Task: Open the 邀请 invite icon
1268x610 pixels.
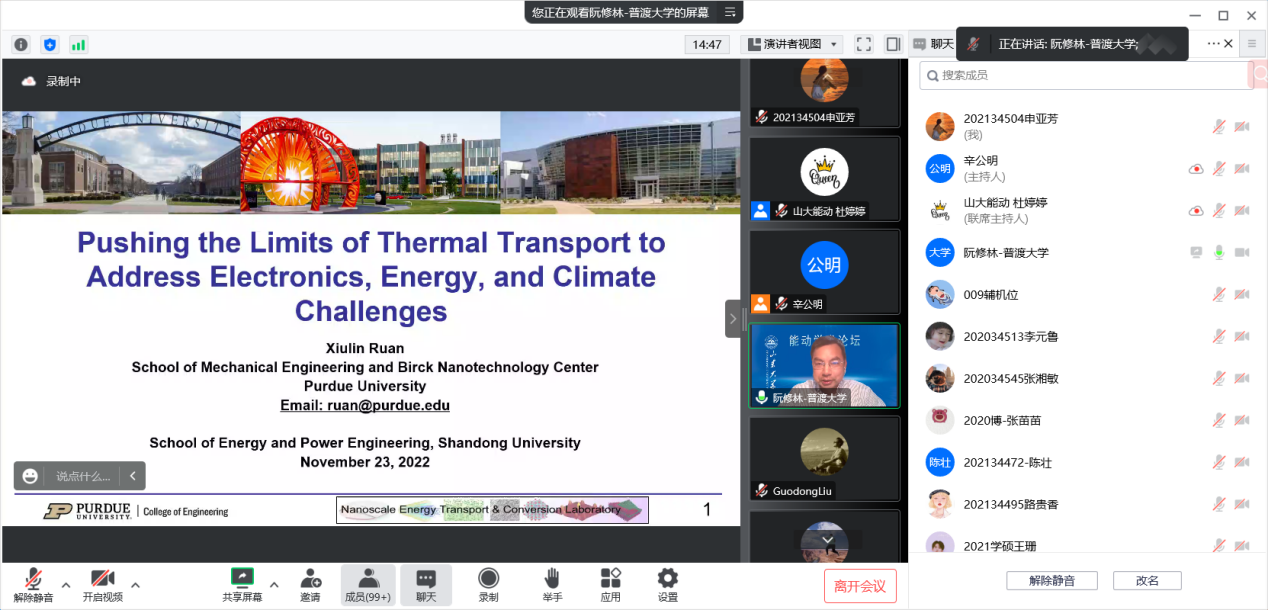Action: point(310,585)
